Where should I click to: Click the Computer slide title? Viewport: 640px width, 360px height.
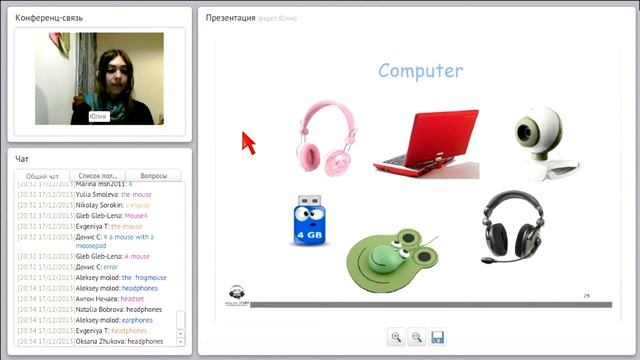(x=421, y=71)
